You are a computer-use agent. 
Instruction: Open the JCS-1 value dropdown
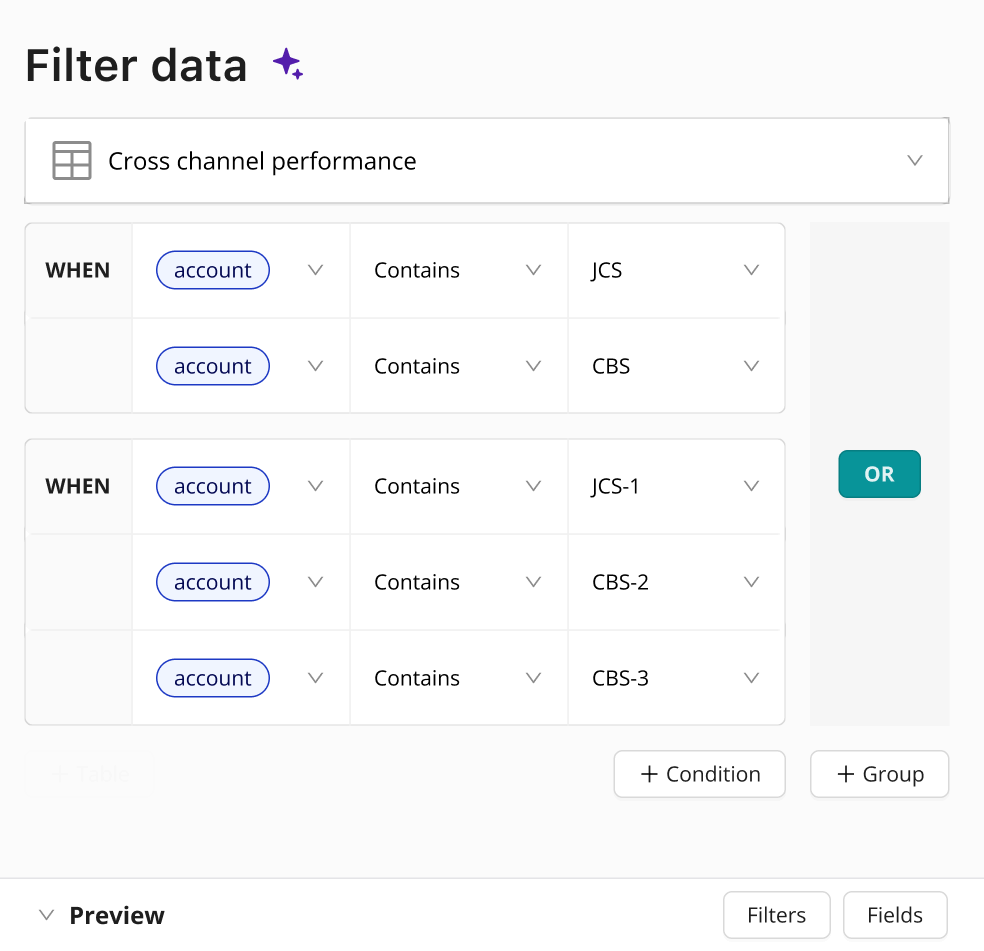[752, 486]
